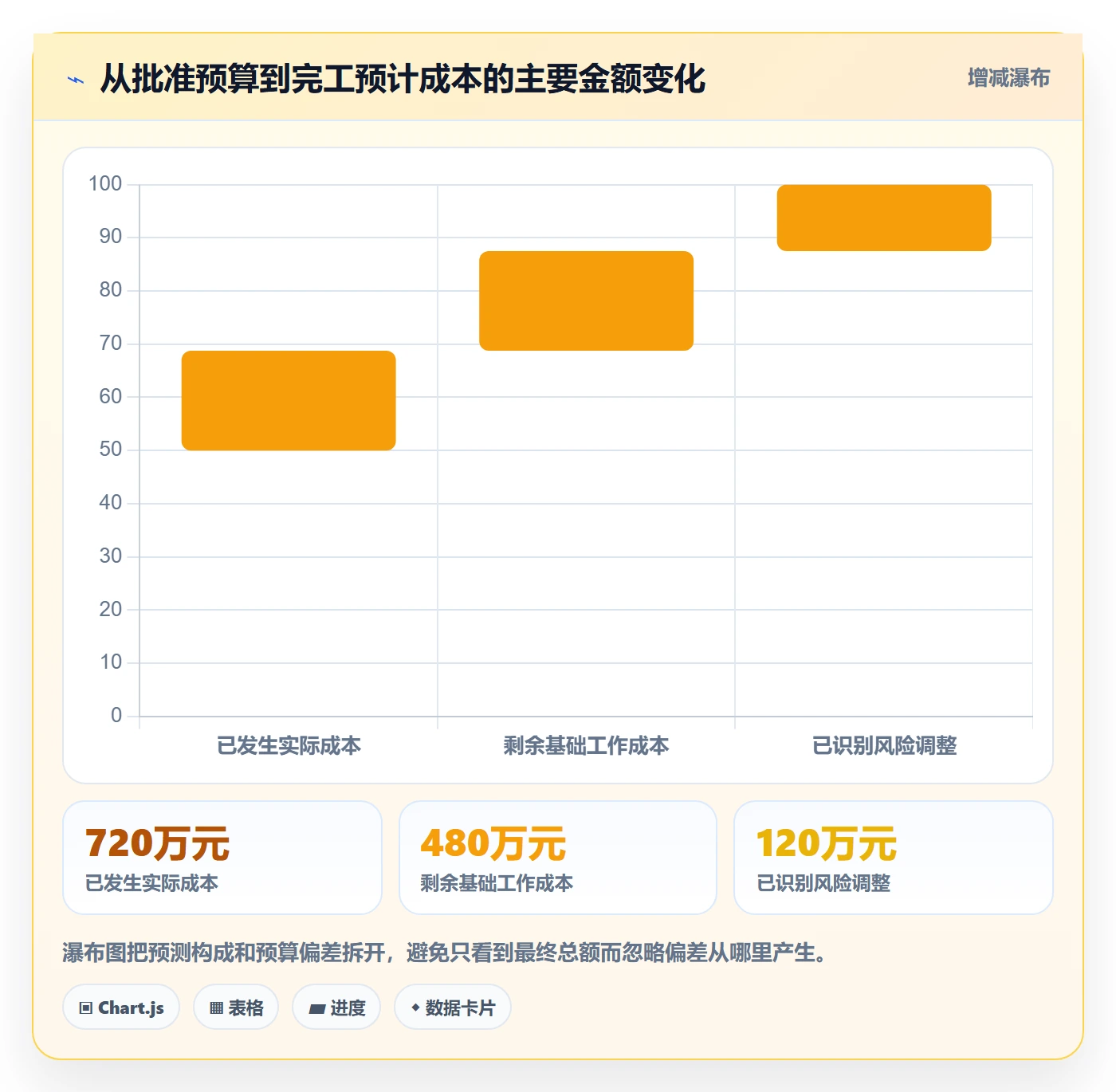This screenshot has width=1116, height=1092.
Task: Click the waterfall bar above x-axis label 已识别风险调整
Action: coord(884,218)
